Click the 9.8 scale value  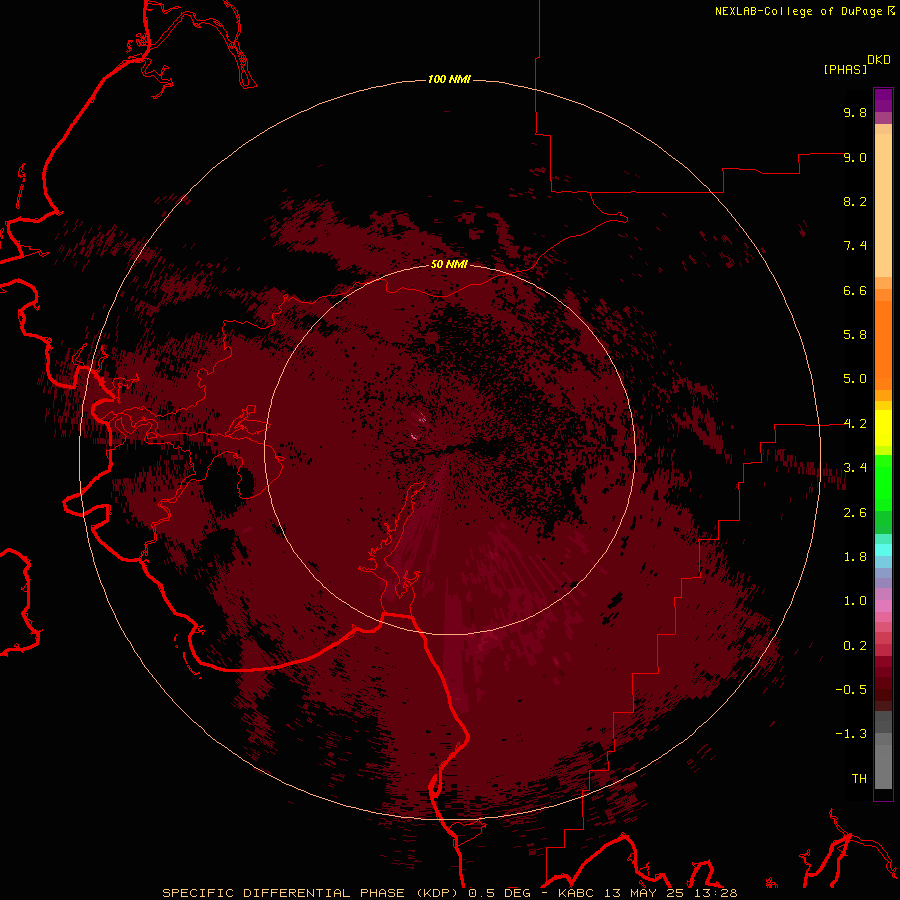pos(855,112)
